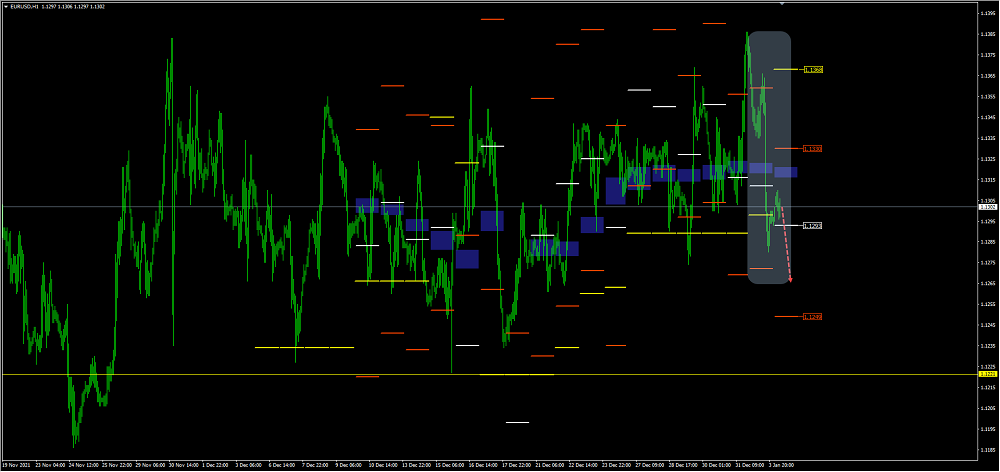Click the red dashed arrow head
This screenshot has height=472, width=1000.
[x=790, y=279]
